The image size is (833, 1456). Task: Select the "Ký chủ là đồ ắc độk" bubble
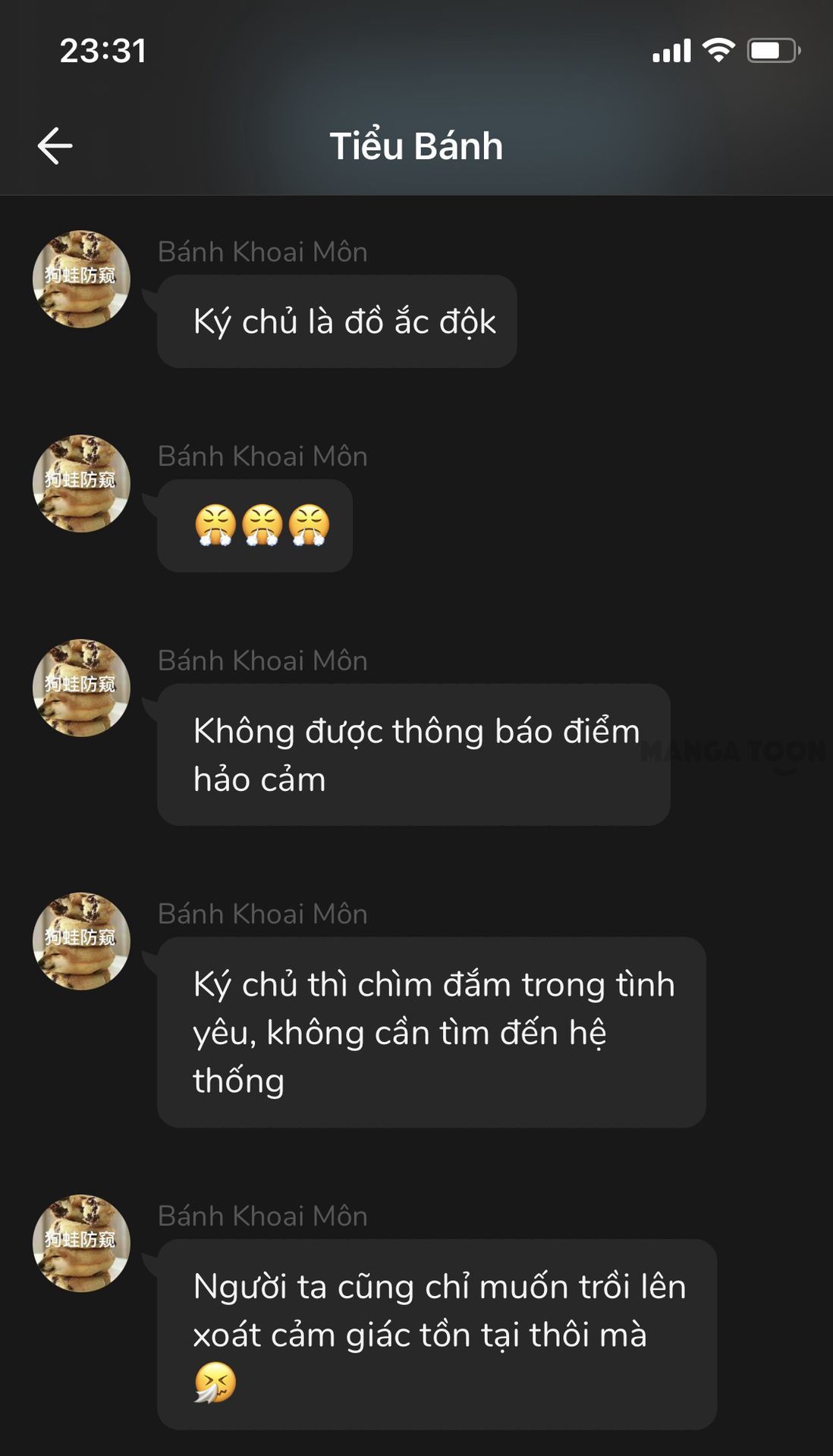pos(337,322)
